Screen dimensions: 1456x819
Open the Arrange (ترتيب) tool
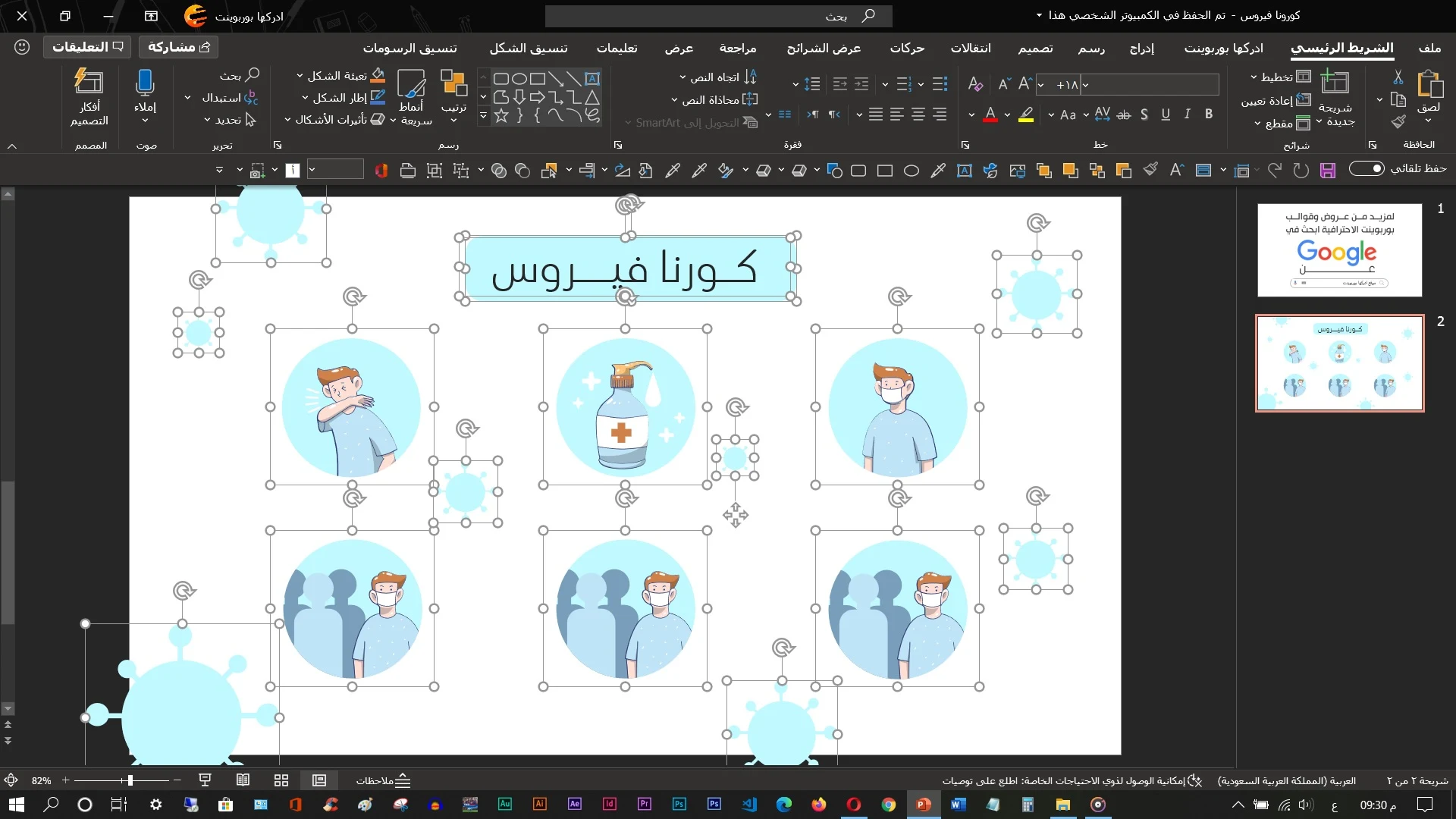[x=453, y=95]
